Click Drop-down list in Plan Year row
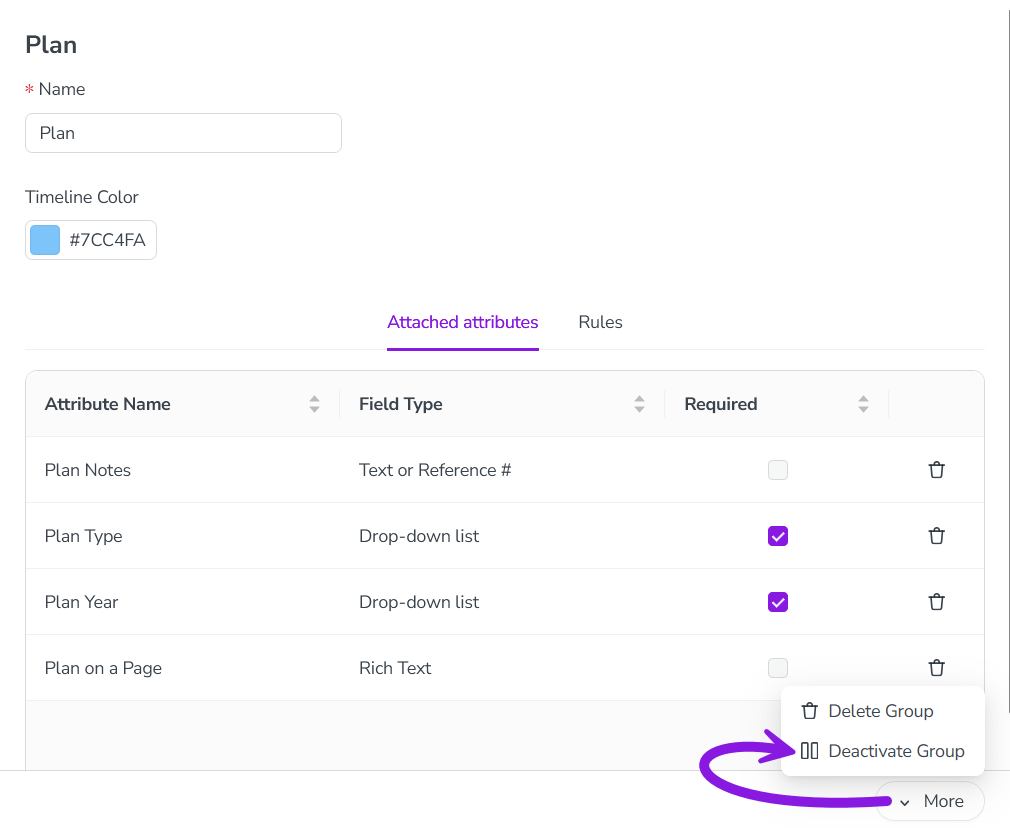 [x=419, y=602]
